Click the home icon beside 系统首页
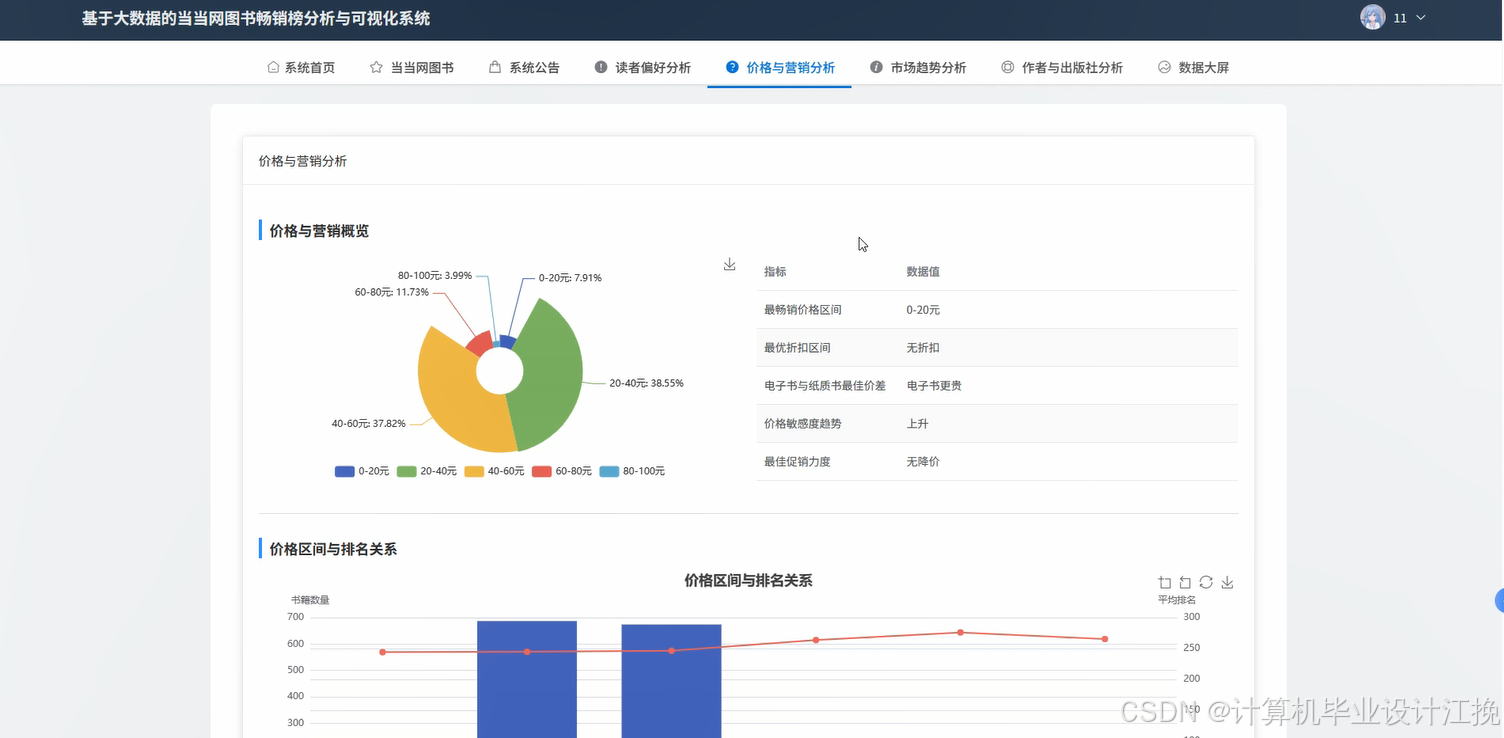The height and width of the screenshot is (738, 1504). (x=273, y=67)
